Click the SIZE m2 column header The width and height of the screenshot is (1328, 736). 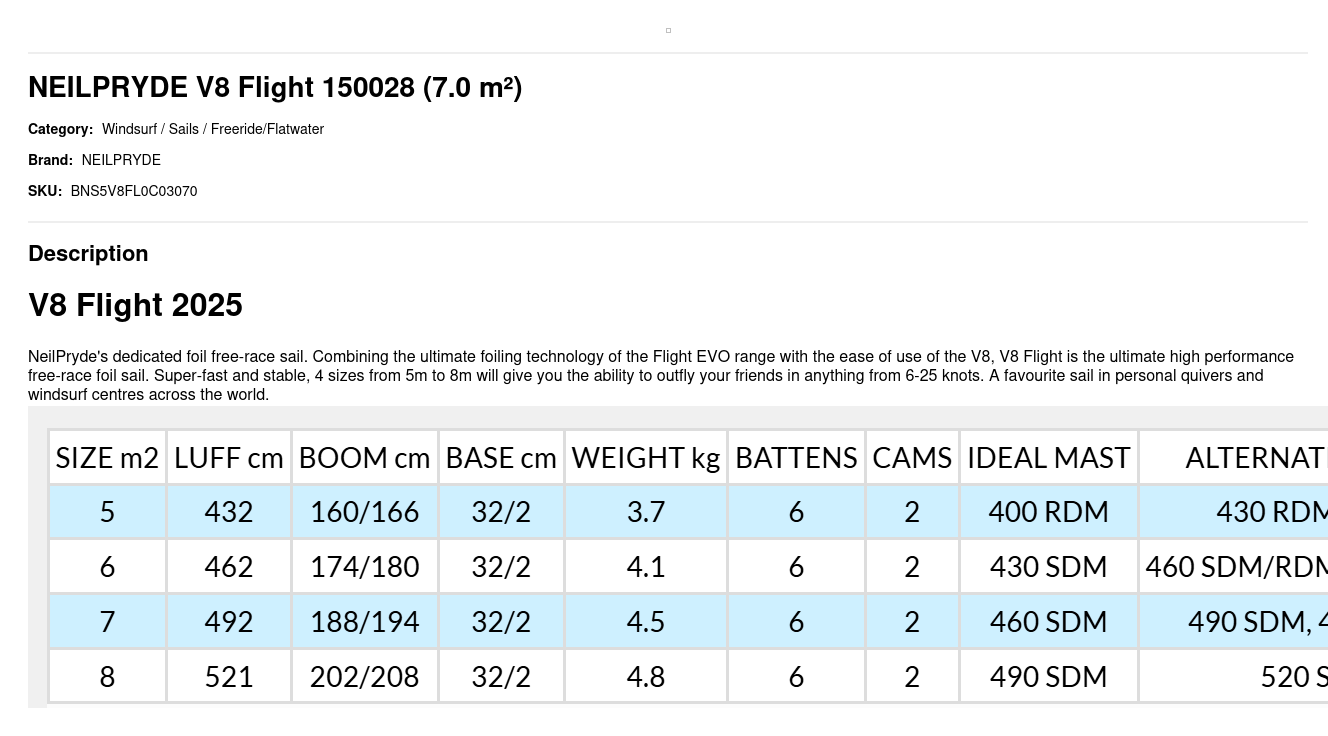pyautogui.click(x=107, y=458)
